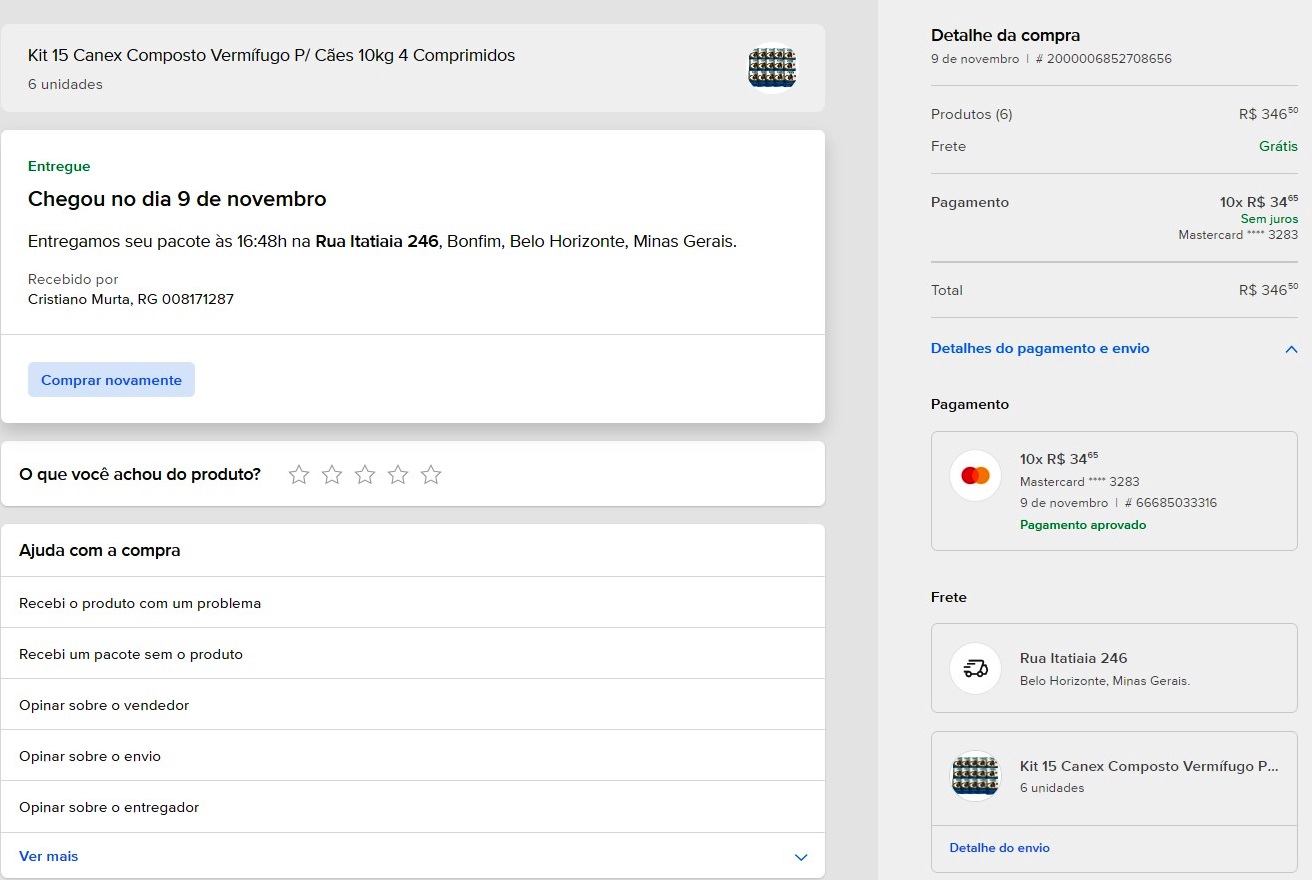Rate the product one star
Screen dimensions: 1312x880
(x=299, y=474)
